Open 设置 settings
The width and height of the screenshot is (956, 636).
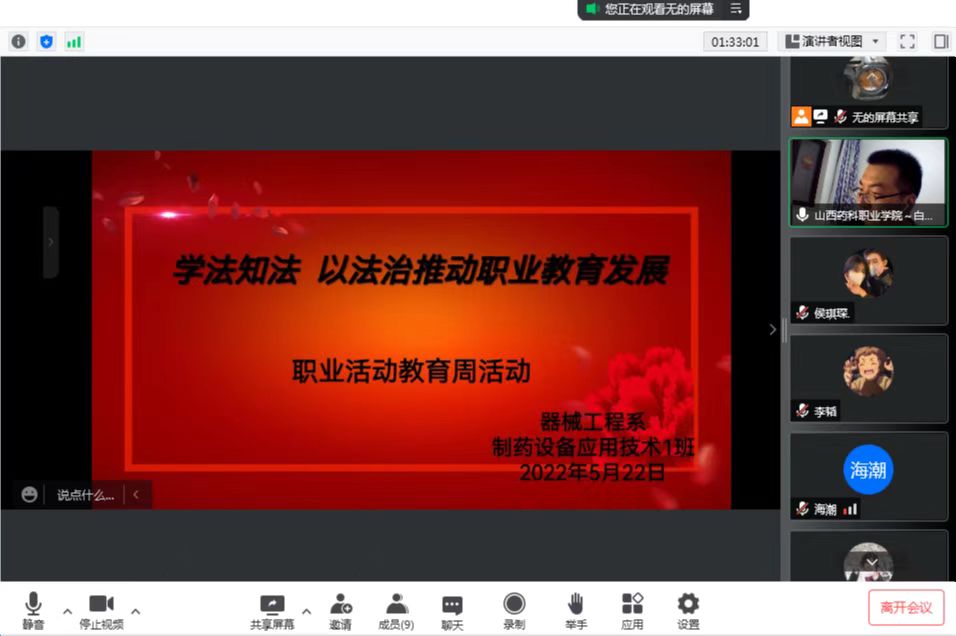pos(688,610)
